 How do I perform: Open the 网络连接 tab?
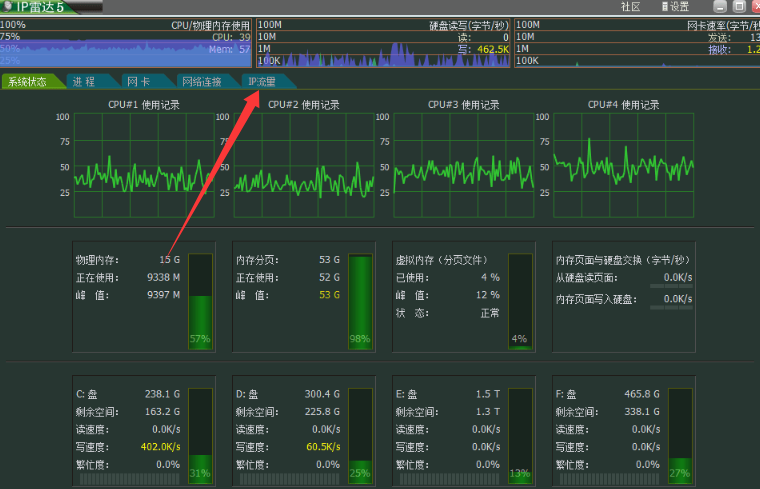pos(201,82)
